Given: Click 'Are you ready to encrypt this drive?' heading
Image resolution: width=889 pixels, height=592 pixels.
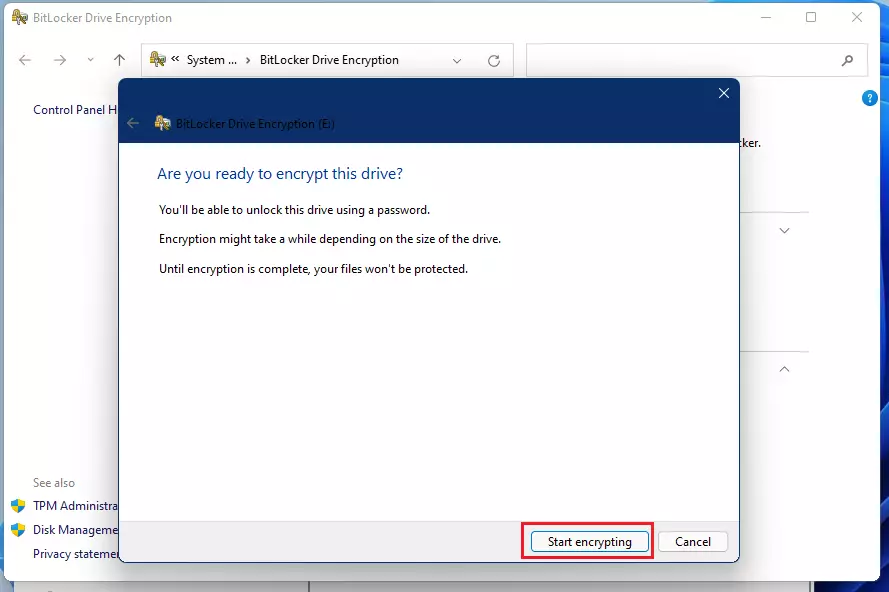Looking at the screenshot, I should pos(280,174).
